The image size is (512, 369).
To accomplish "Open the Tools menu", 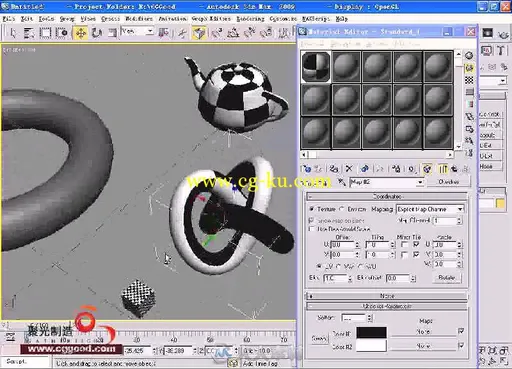I will tap(46, 19).
